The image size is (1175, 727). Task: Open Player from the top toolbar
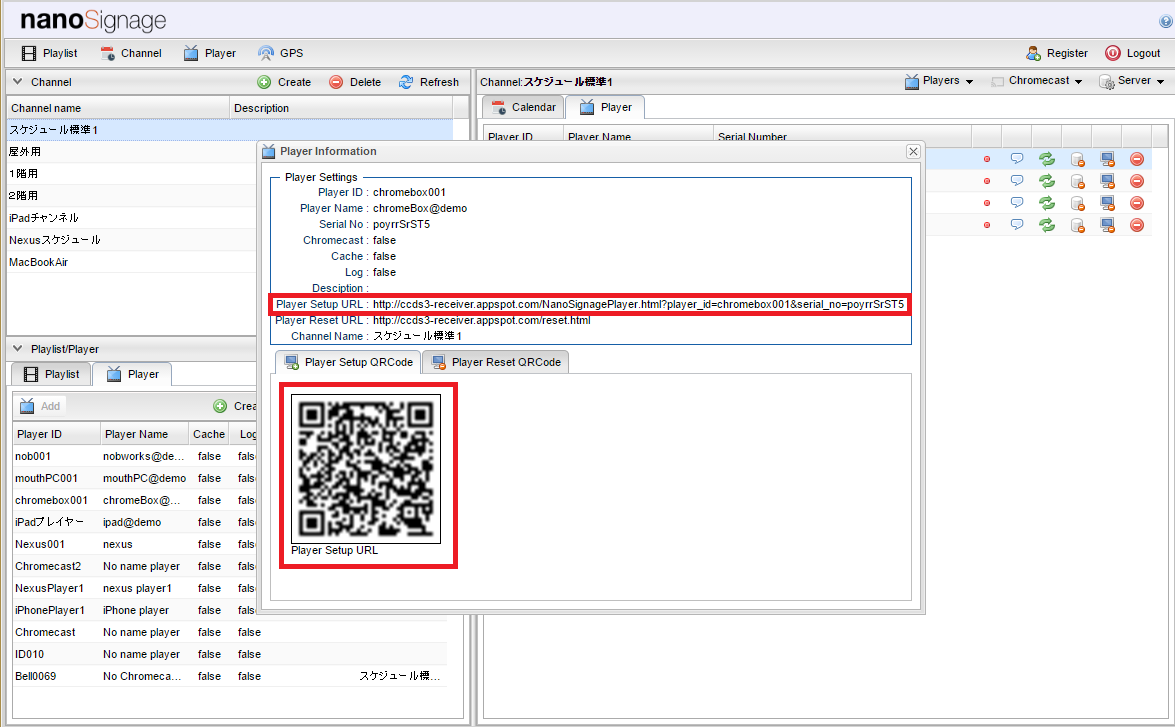click(210, 53)
